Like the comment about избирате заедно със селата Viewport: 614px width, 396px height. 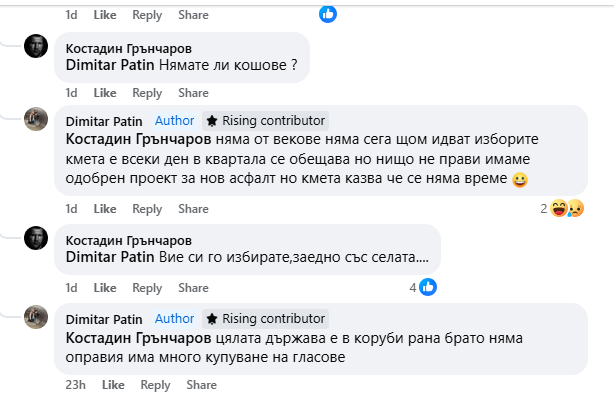tap(105, 288)
